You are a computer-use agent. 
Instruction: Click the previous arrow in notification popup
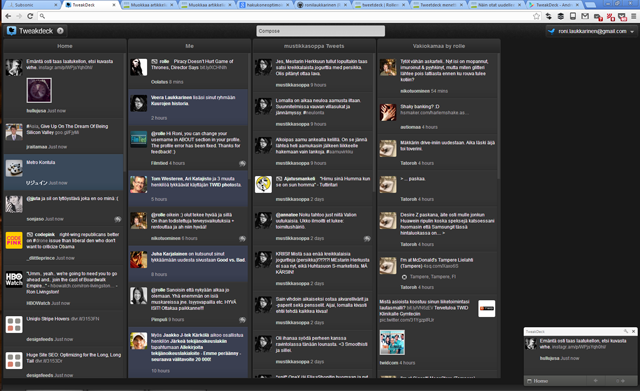(x=596, y=381)
